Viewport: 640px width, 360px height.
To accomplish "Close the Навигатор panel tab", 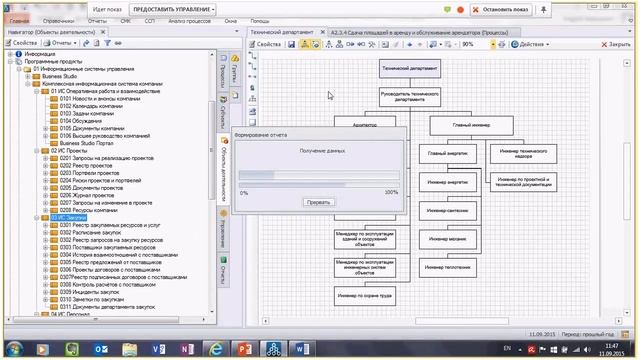I will [x=103, y=32].
